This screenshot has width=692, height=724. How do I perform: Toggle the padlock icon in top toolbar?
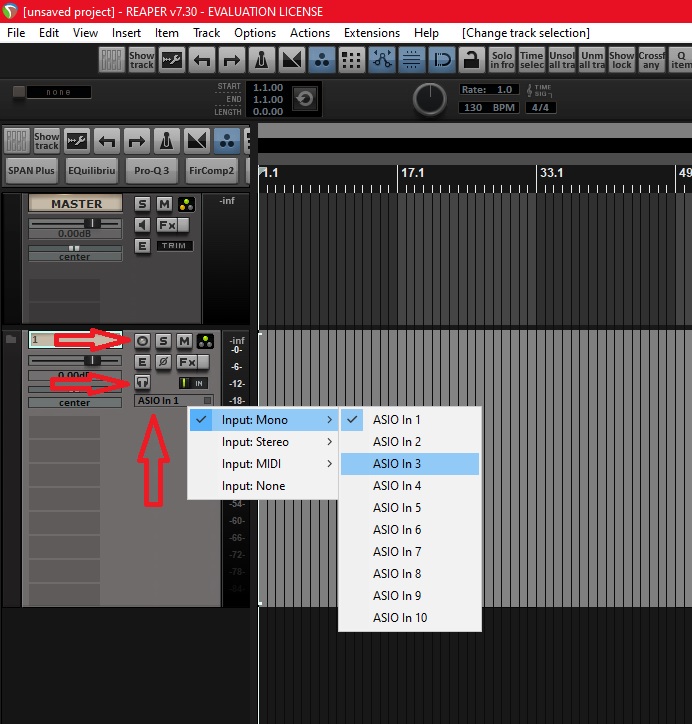point(471,60)
